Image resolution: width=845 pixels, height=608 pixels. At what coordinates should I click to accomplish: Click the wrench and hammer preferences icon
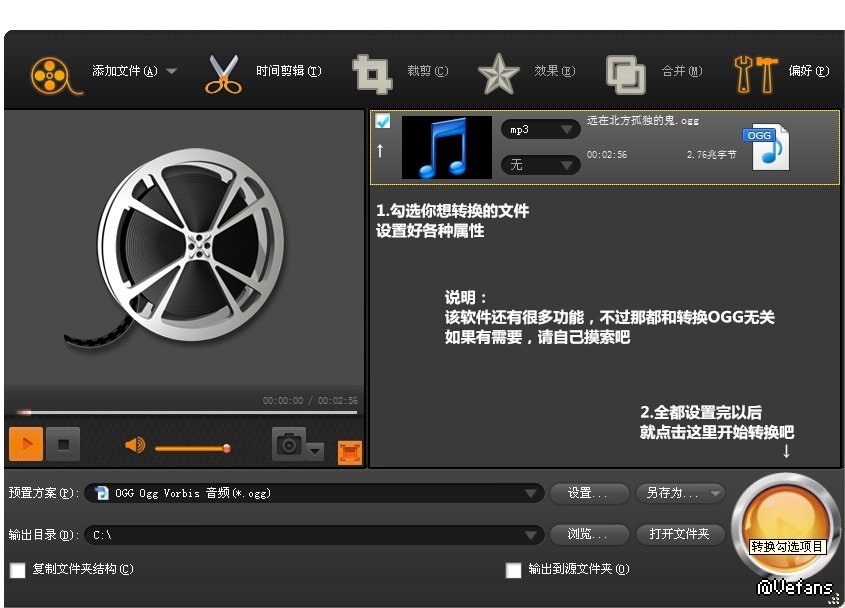[x=756, y=74]
